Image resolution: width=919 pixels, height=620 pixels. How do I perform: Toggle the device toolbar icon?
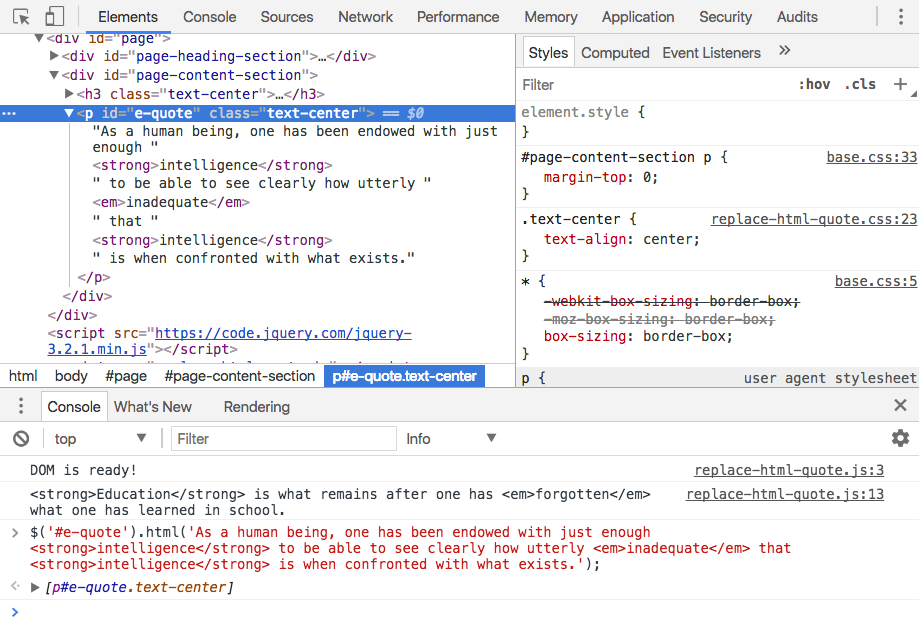point(55,17)
